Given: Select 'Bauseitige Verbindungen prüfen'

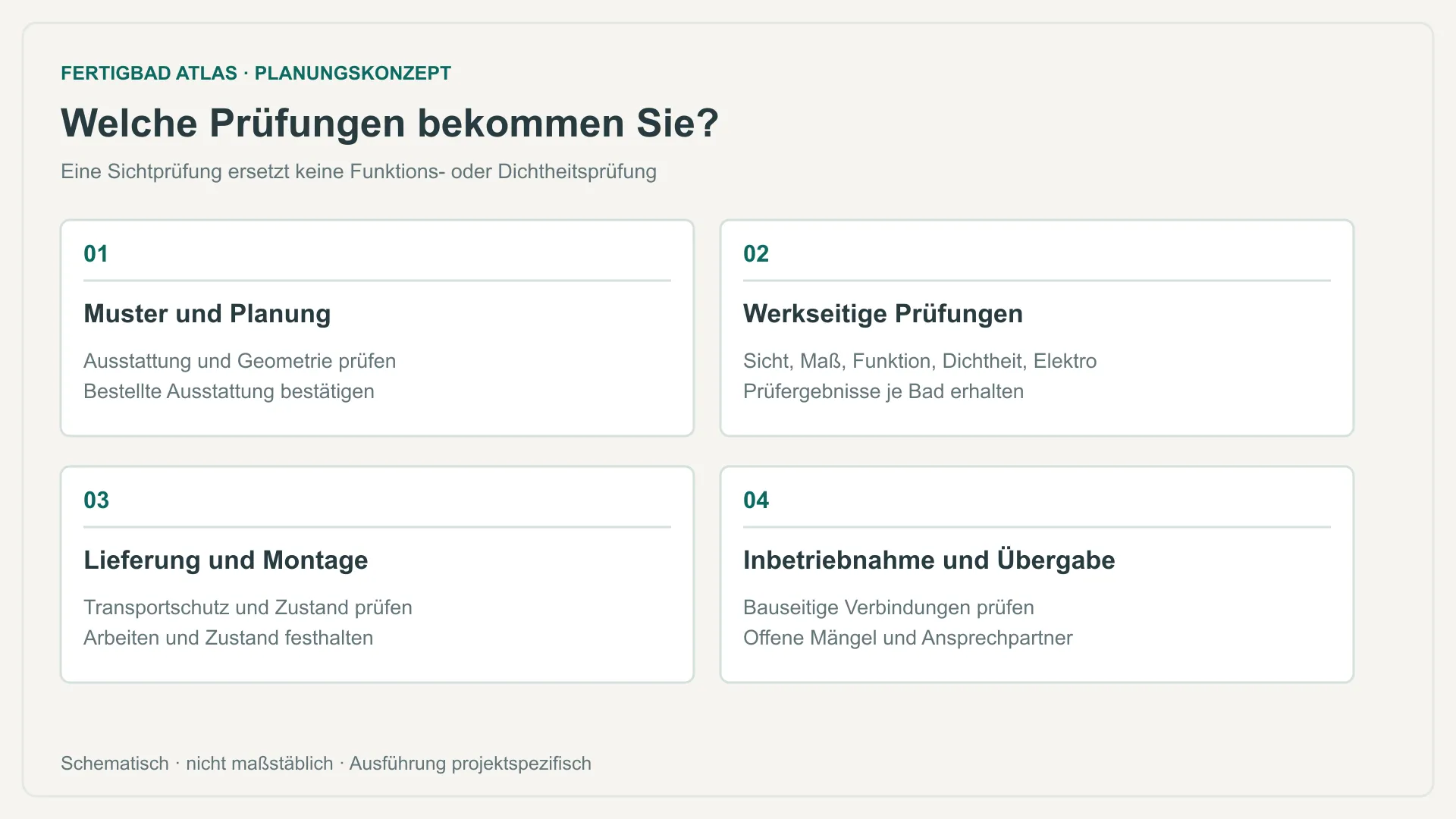Looking at the screenshot, I should pos(889,607).
